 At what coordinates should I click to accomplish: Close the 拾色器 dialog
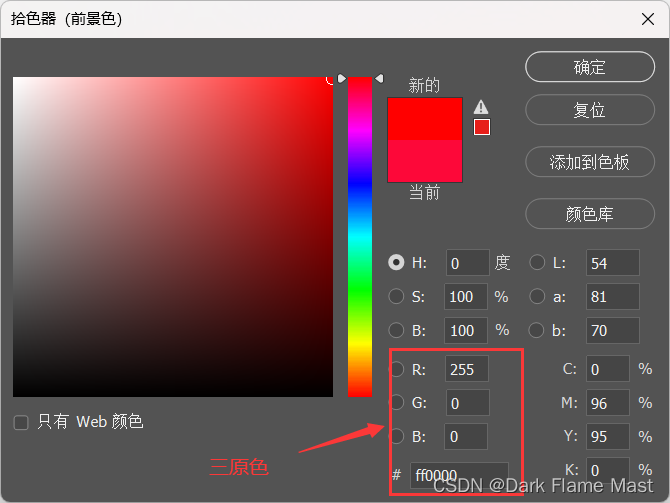[648, 19]
